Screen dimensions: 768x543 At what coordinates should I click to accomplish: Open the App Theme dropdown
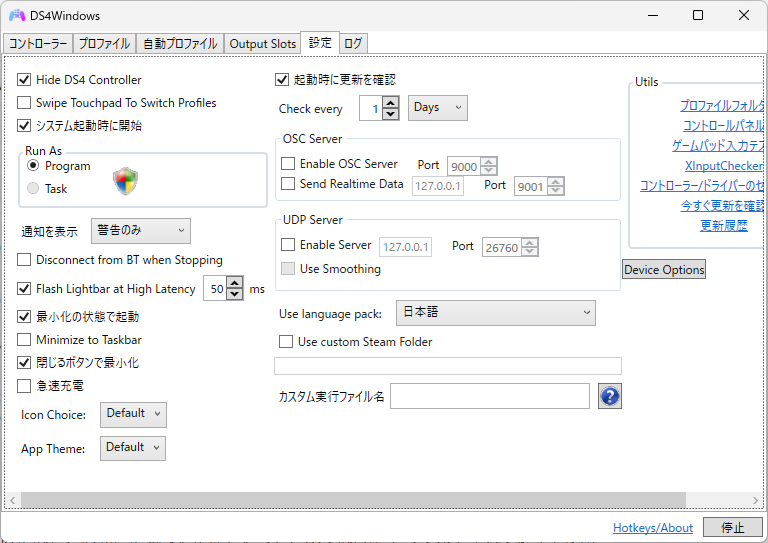click(x=133, y=449)
